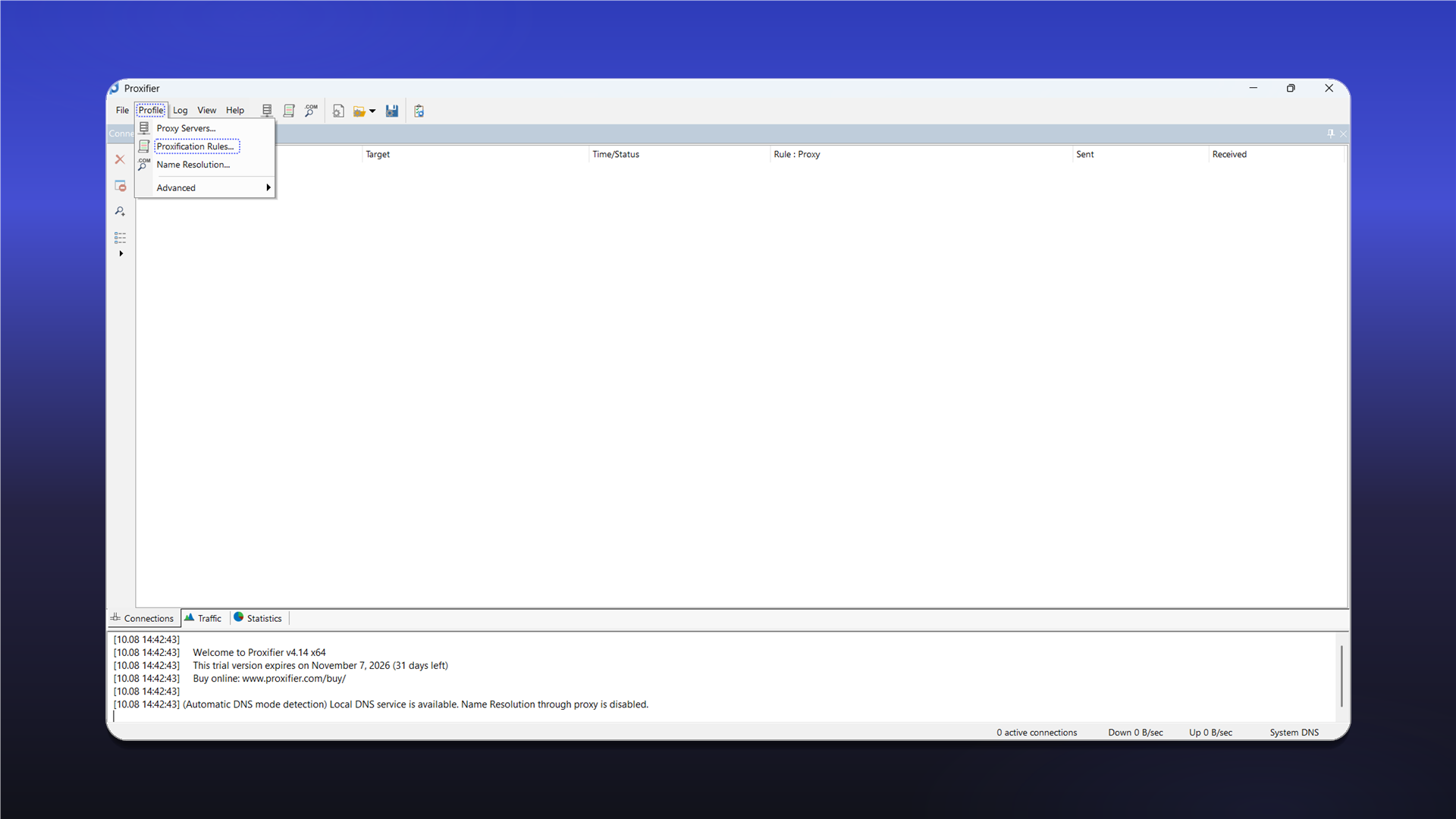Switch to the Traffic tab

[x=203, y=618]
